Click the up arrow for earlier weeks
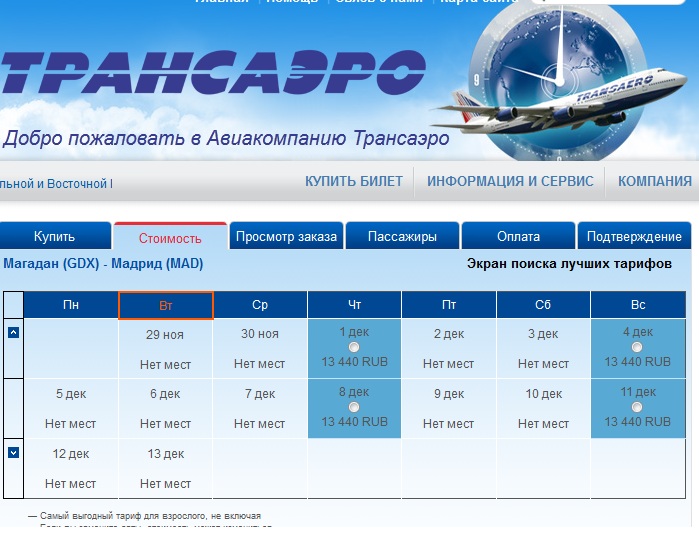Screen dimensions: 699x540 click(13, 332)
